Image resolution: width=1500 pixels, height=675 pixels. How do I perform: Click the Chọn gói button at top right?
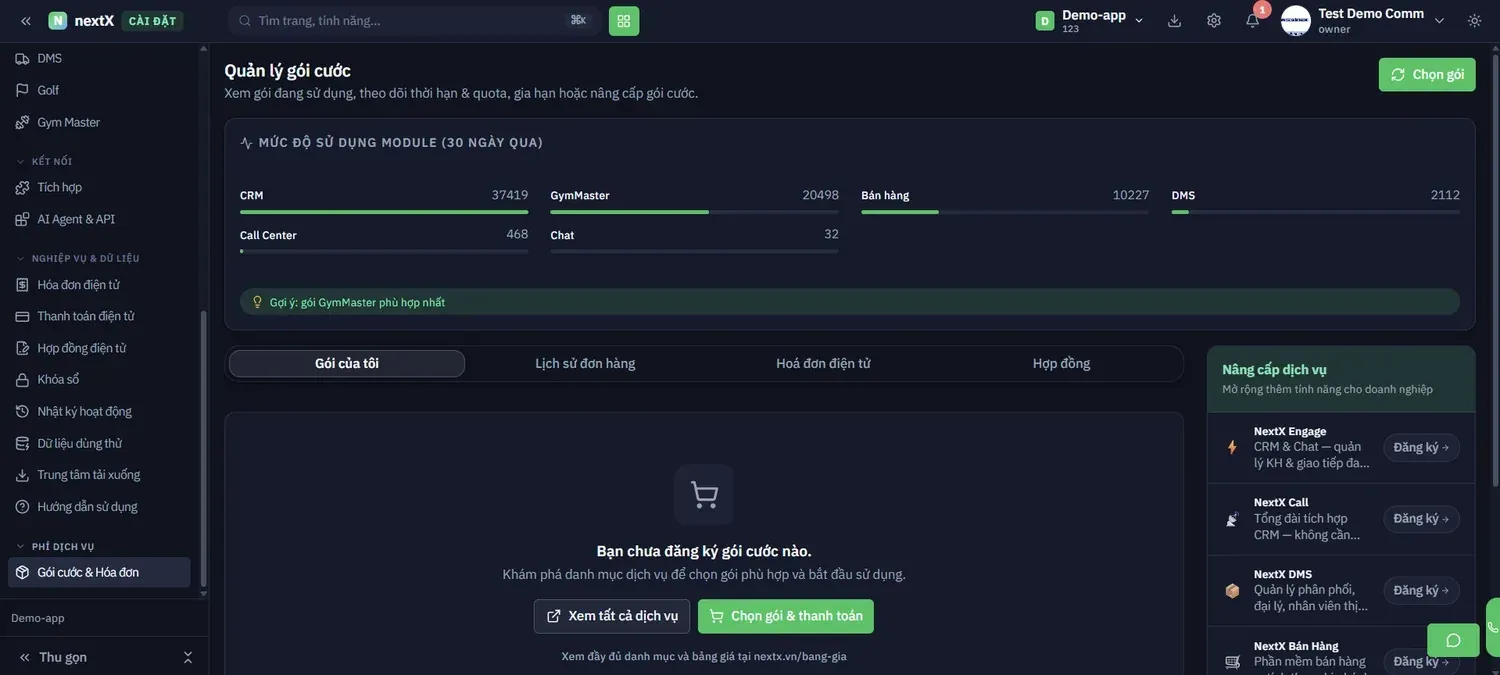[1427, 75]
